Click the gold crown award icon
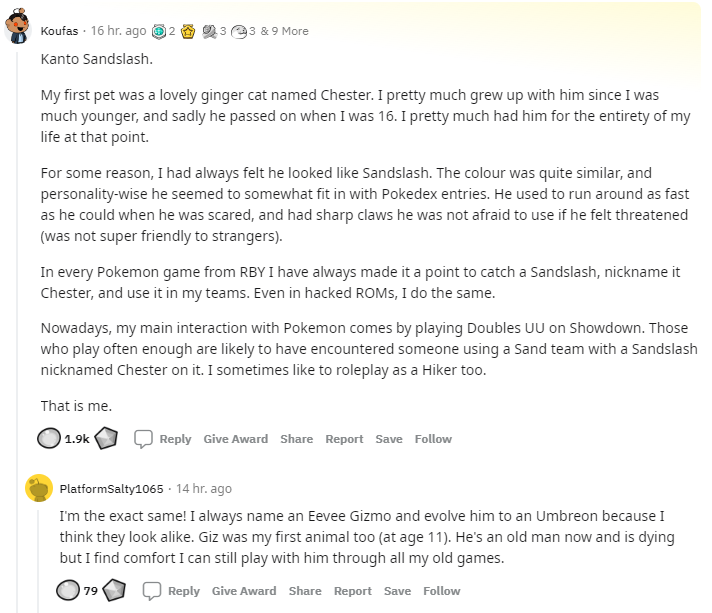 [188, 31]
